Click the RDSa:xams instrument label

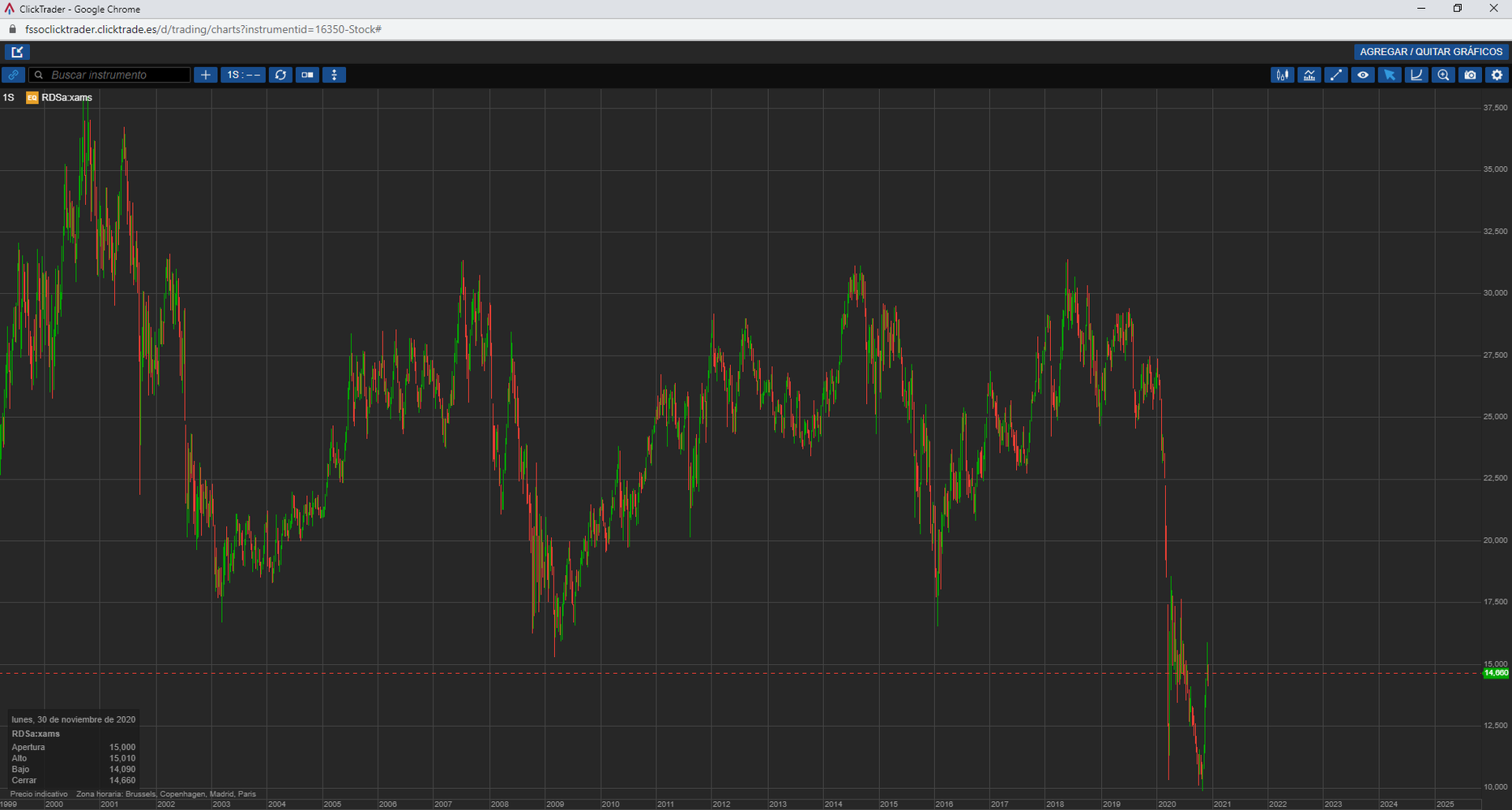(x=66, y=98)
